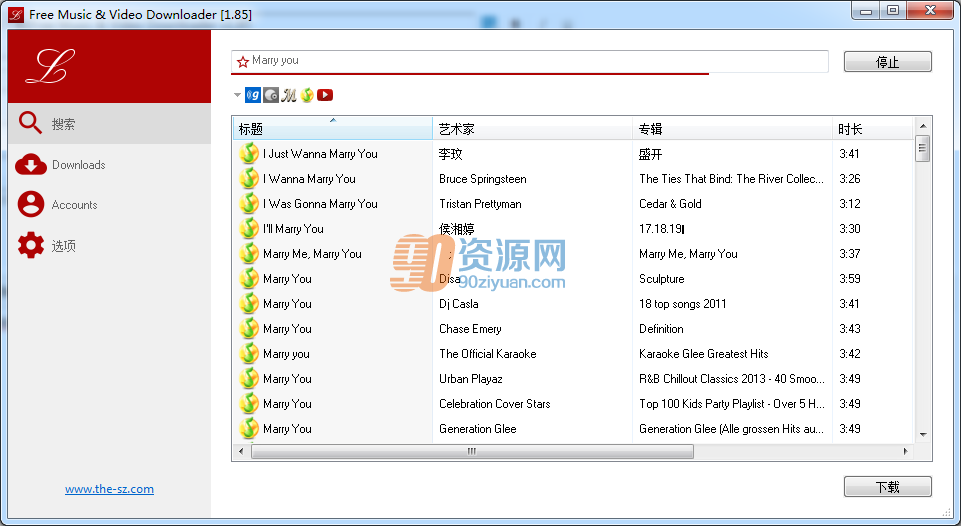Sort by the 时长 duration column header
This screenshot has width=961, height=526.
click(x=872, y=129)
